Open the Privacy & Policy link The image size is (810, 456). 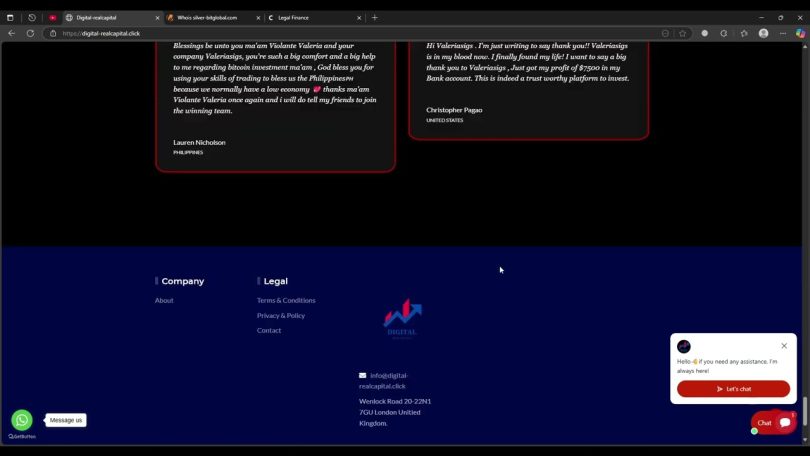(281, 315)
